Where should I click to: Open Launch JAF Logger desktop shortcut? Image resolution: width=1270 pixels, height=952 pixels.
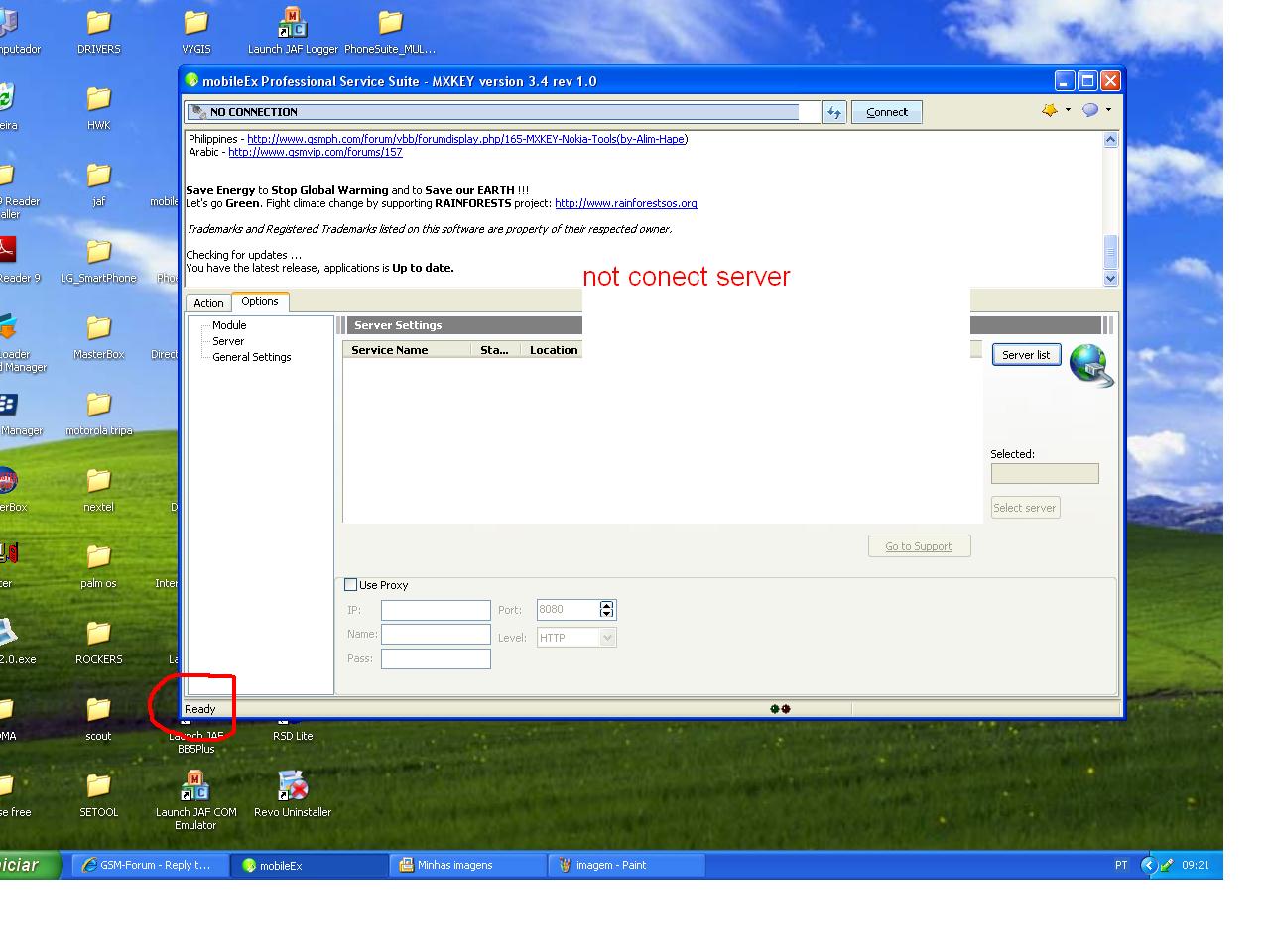[293, 31]
